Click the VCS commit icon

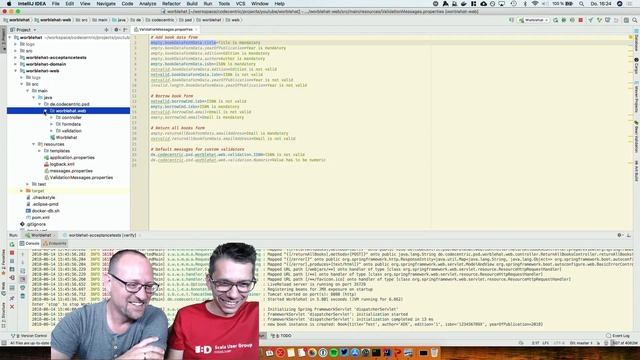pos(599,20)
